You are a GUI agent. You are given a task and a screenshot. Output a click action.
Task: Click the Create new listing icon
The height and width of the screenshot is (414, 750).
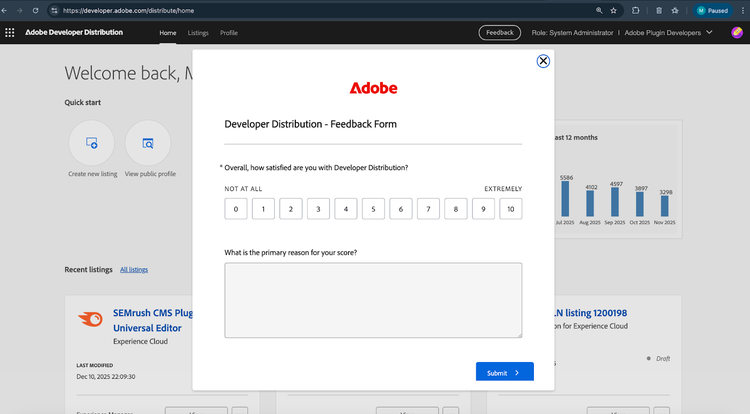(92, 143)
